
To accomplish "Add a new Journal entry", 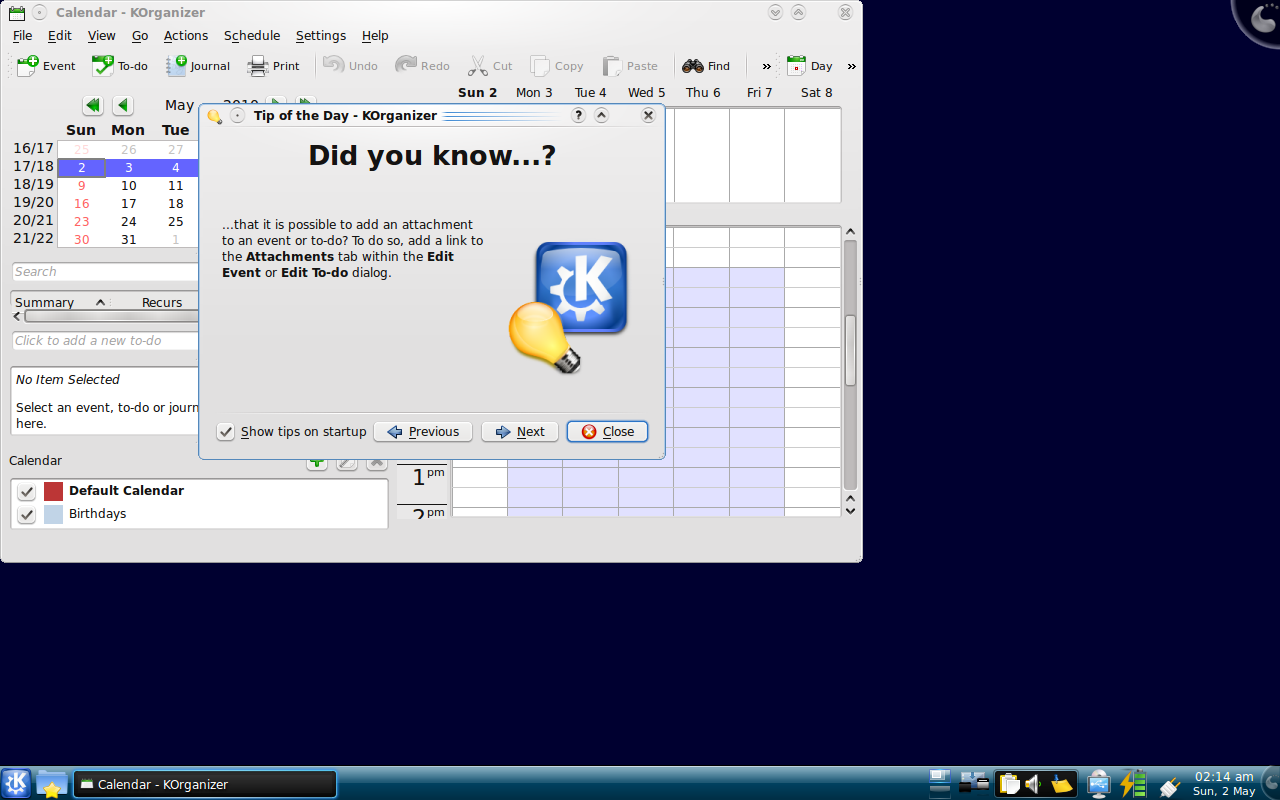I will (x=198, y=66).
